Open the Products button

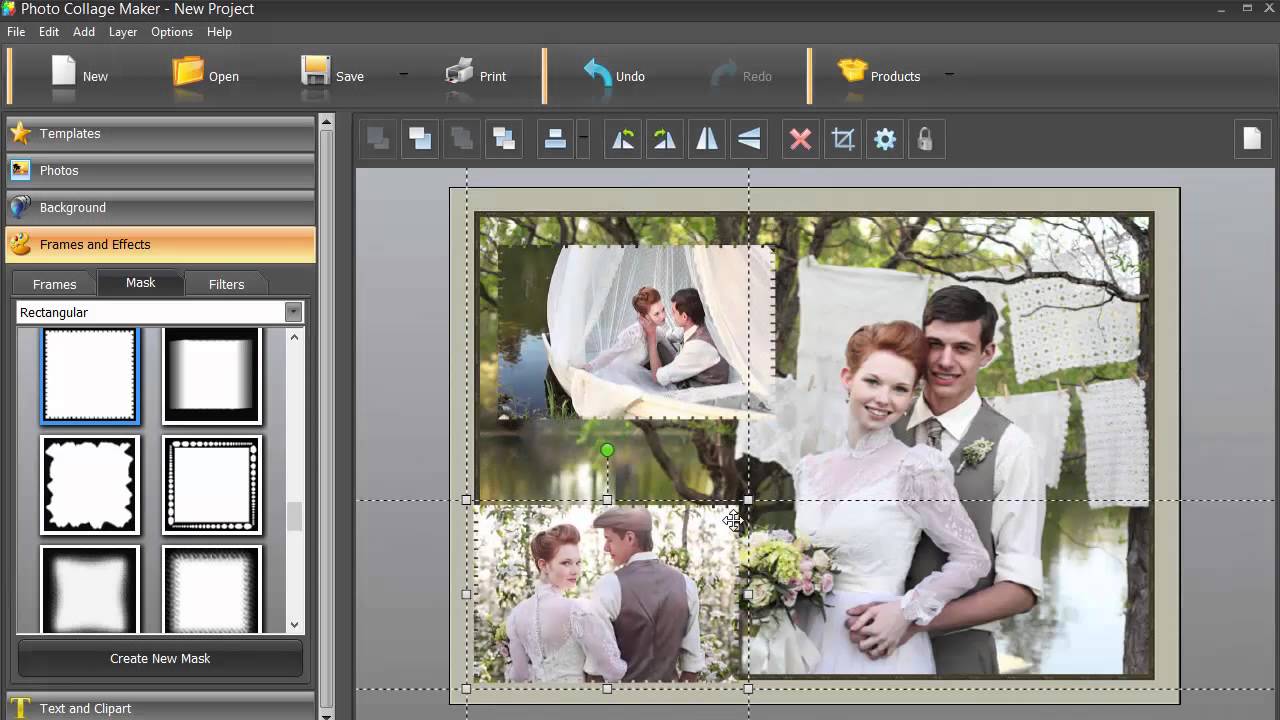(x=880, y=76)
